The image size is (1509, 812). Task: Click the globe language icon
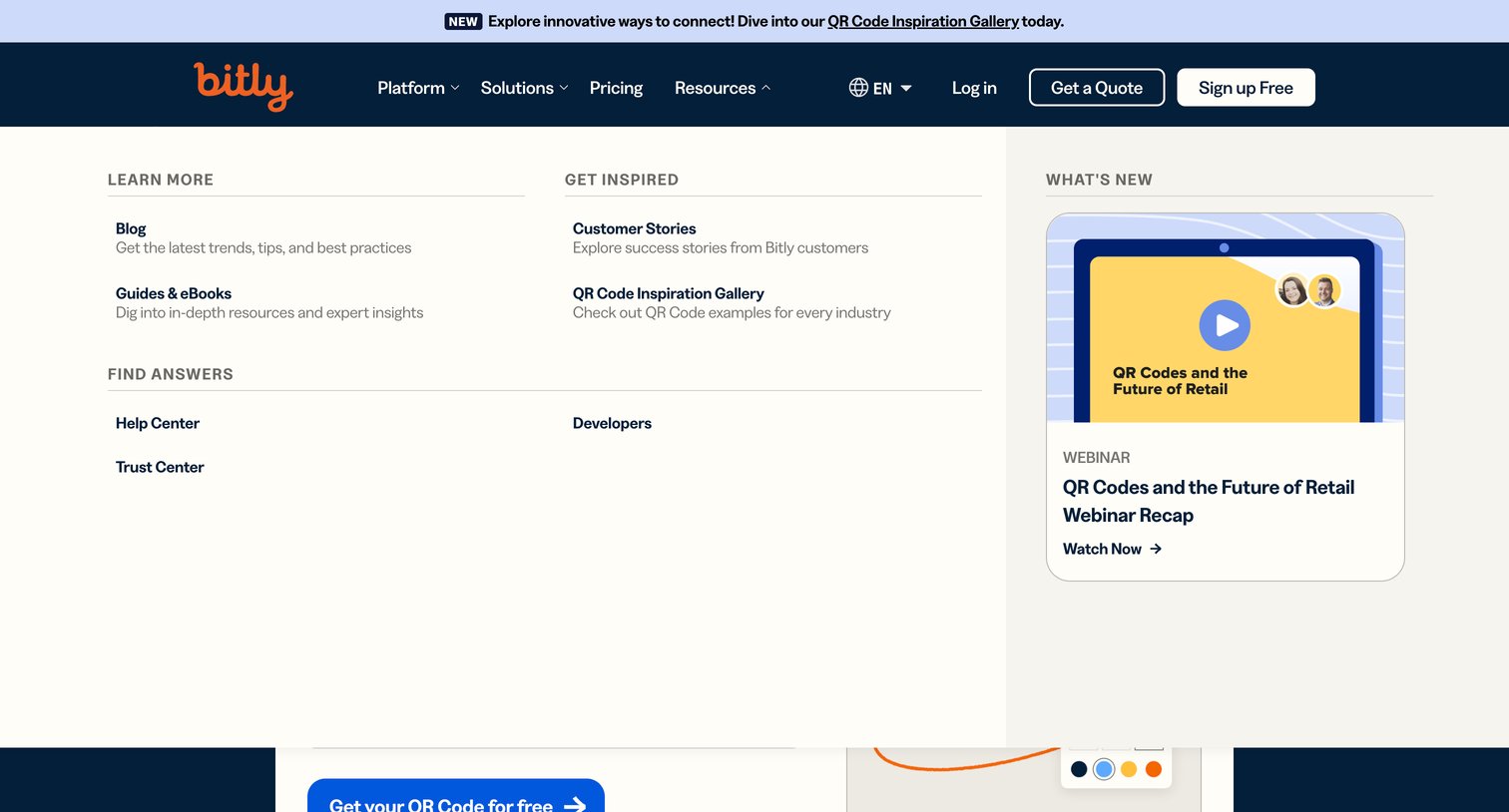pos(858,88)
